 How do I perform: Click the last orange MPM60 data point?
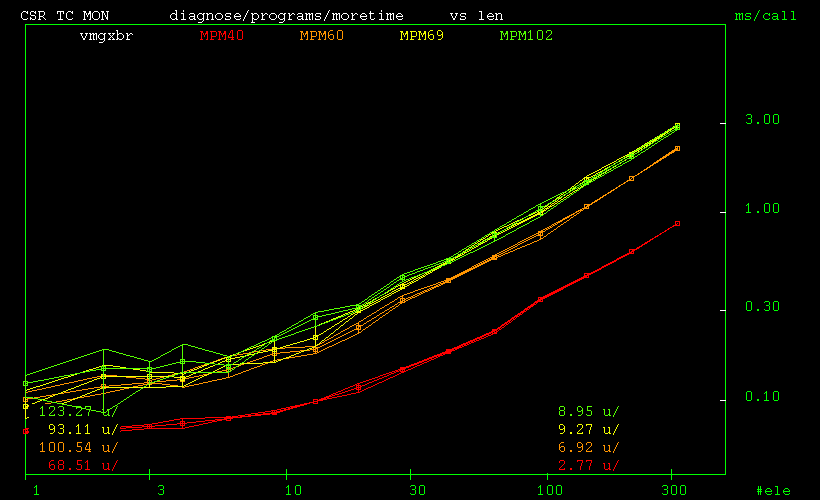pyautogui.click(x=677, y=149)
